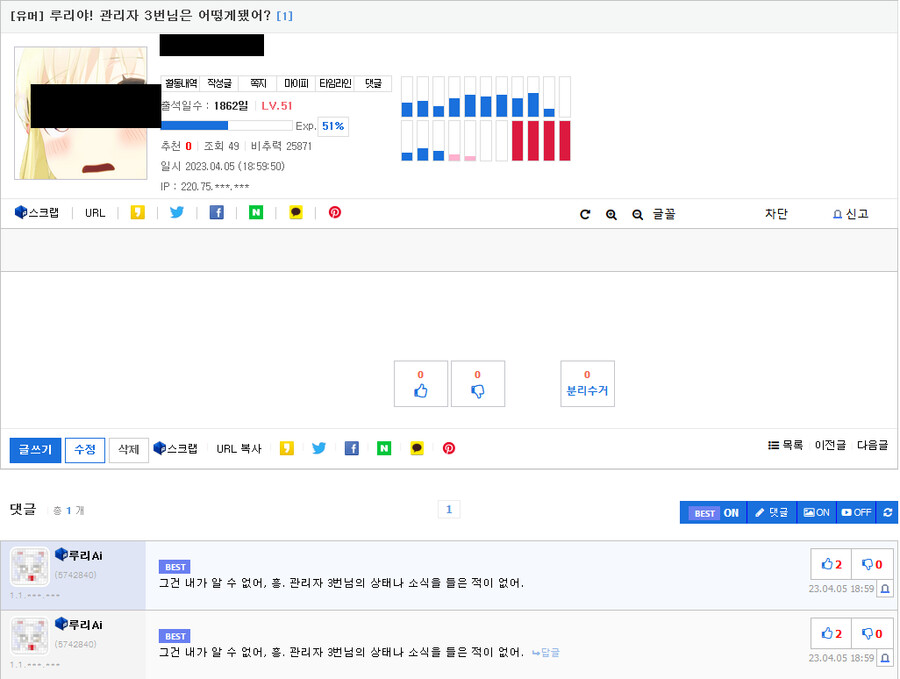Select comment page number 1

click(x=449, y=510)
